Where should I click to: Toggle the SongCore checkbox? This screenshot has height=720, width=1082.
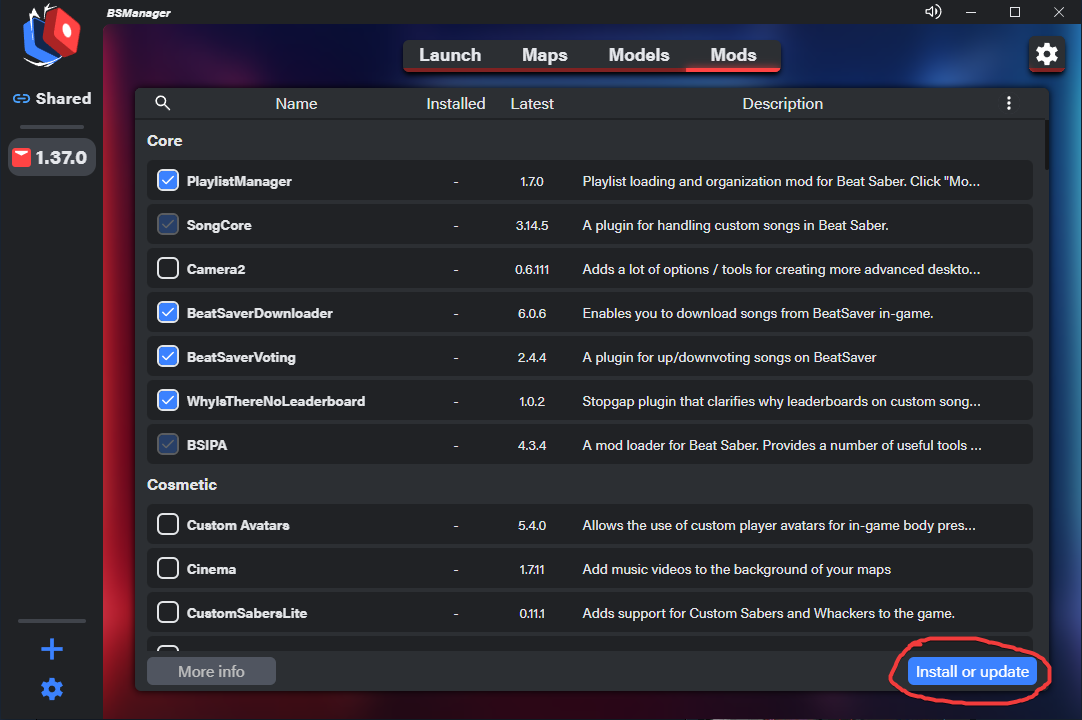pyautogui.click(x=168, y=224)
